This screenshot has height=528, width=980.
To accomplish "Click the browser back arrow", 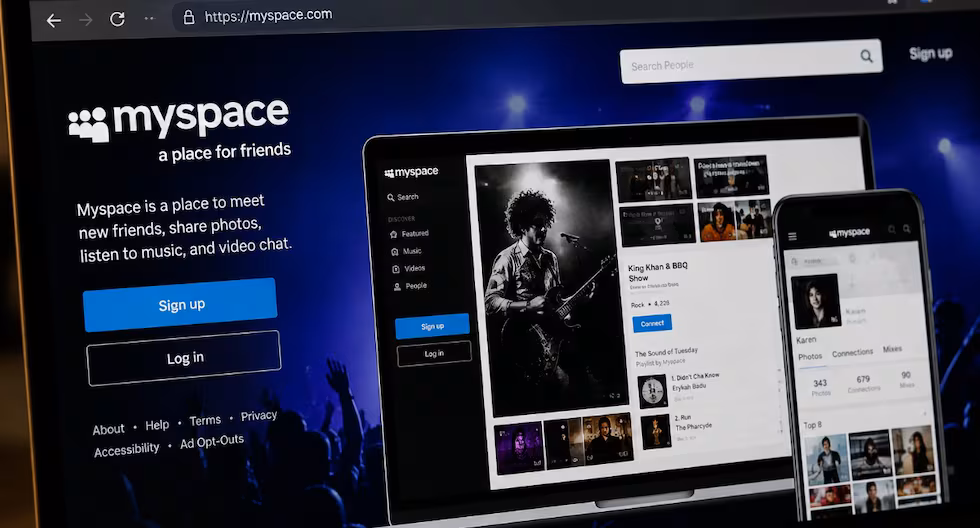I will pyautogui.click(x=54, y=21).
